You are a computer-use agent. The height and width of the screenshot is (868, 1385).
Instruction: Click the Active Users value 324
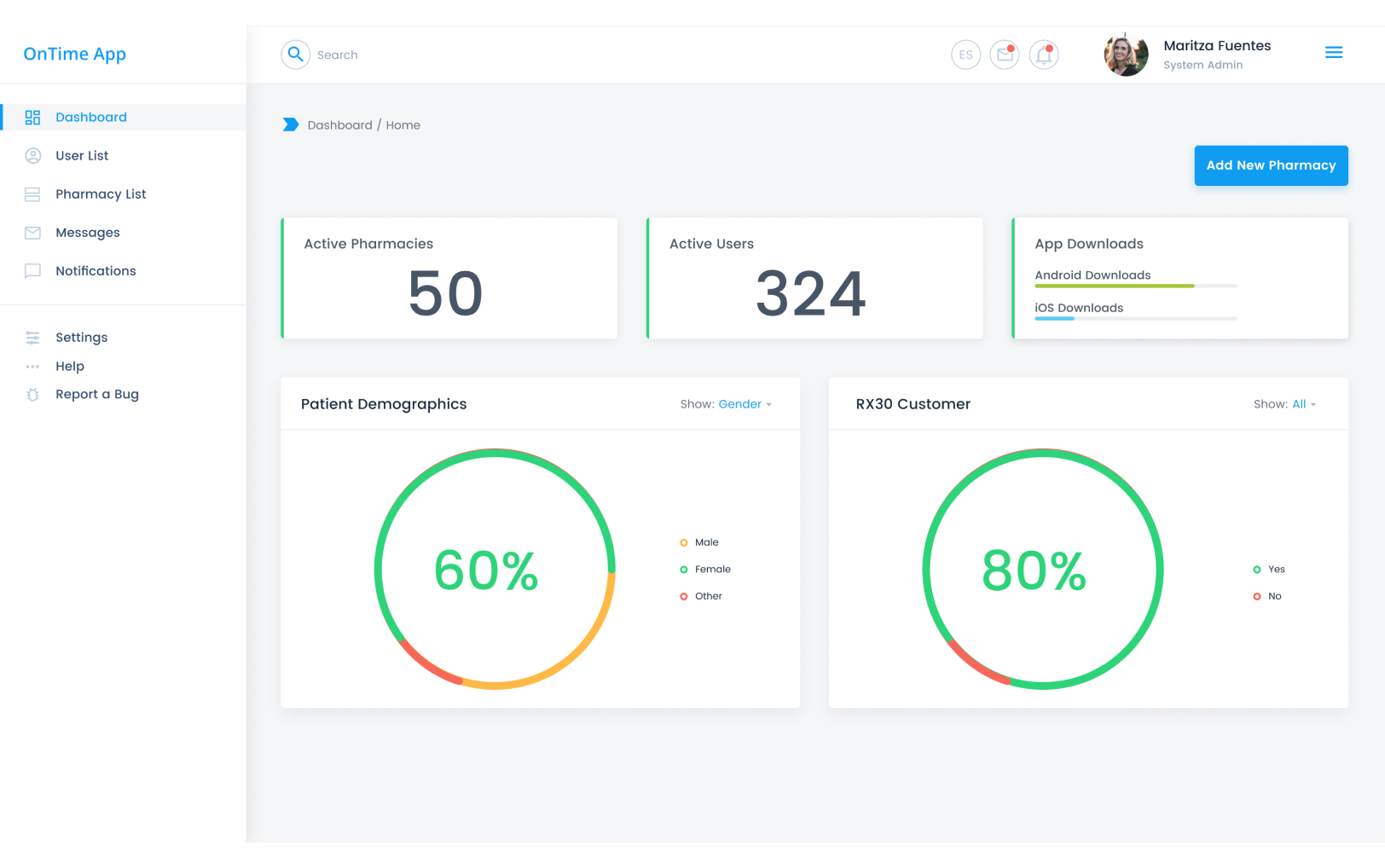tap(810, 293)
